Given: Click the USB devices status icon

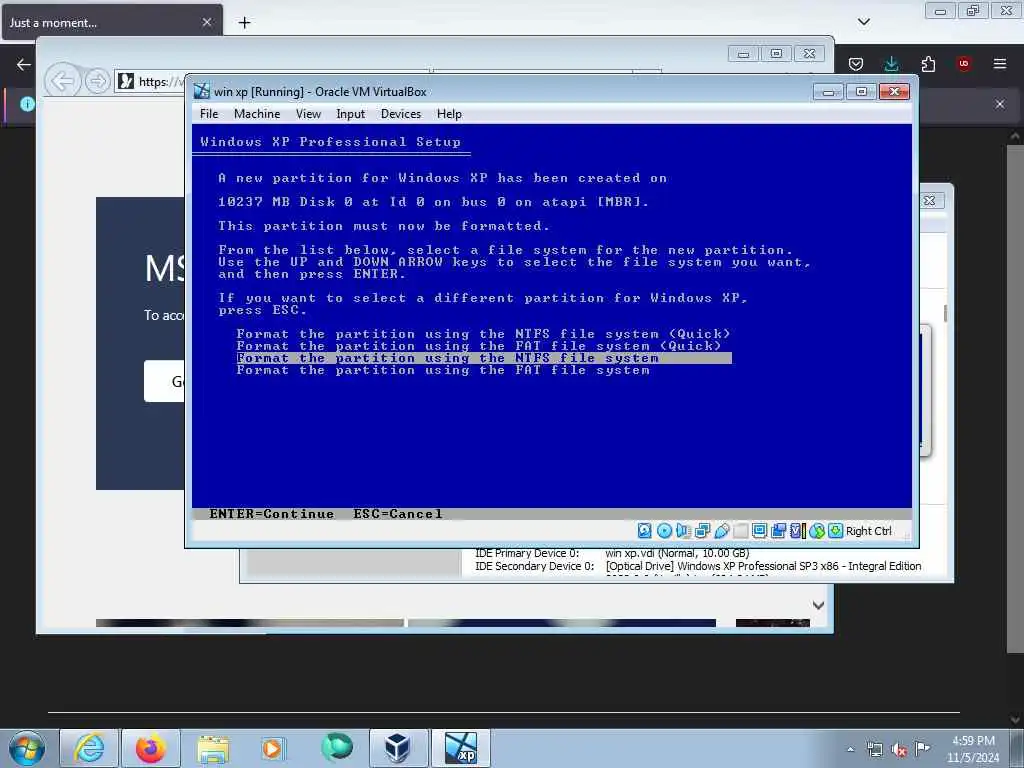Looking at the screenshot, I should (721, 531).
